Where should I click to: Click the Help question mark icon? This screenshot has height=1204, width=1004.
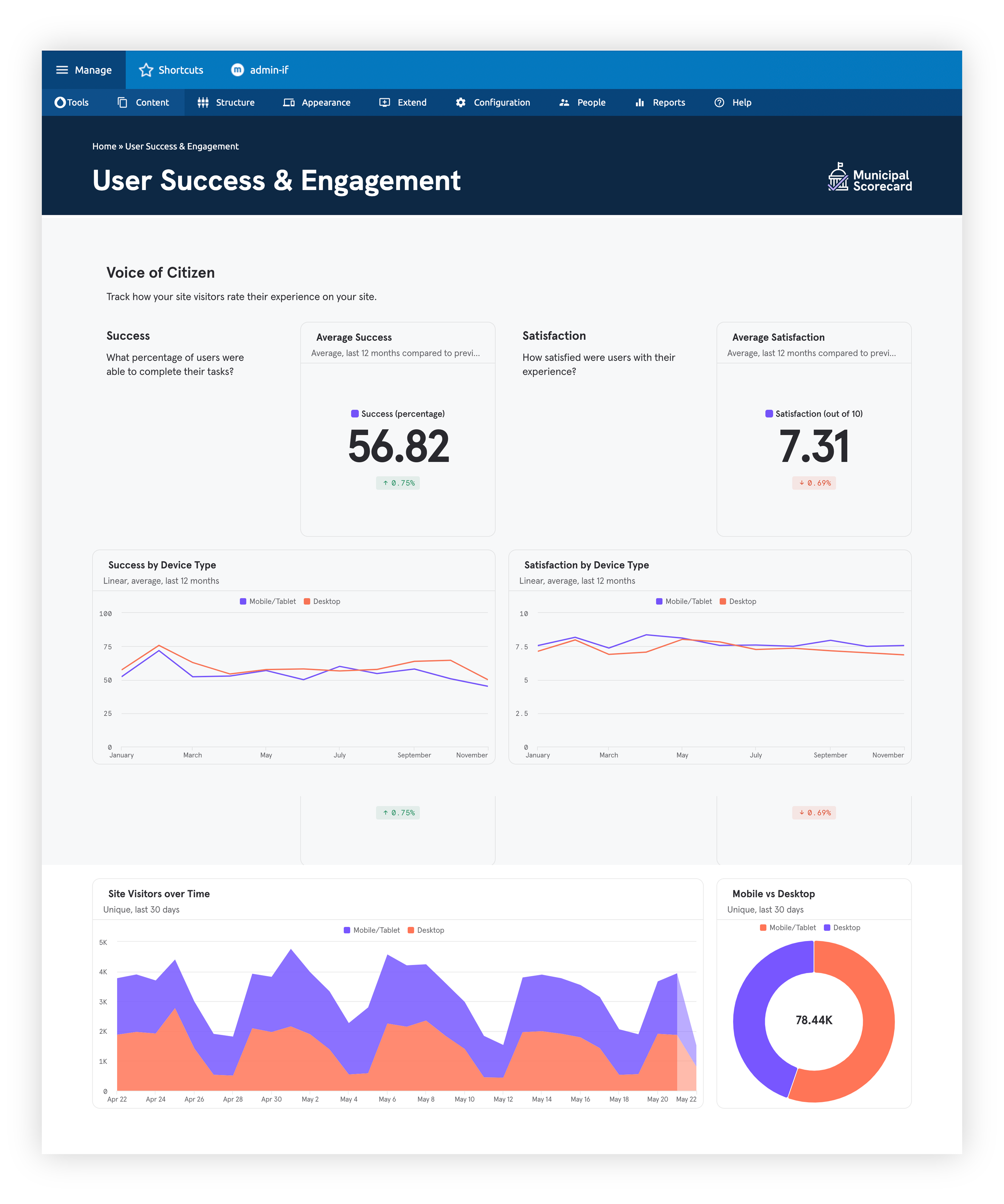click(x=719, y=103)
